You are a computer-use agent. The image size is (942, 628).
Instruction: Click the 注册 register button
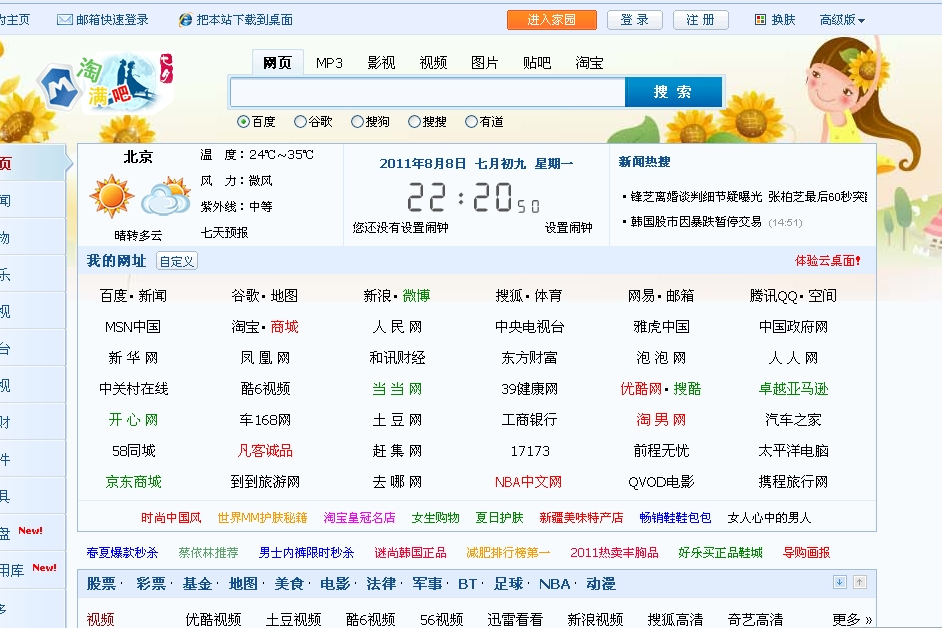[x=700, y=20]
